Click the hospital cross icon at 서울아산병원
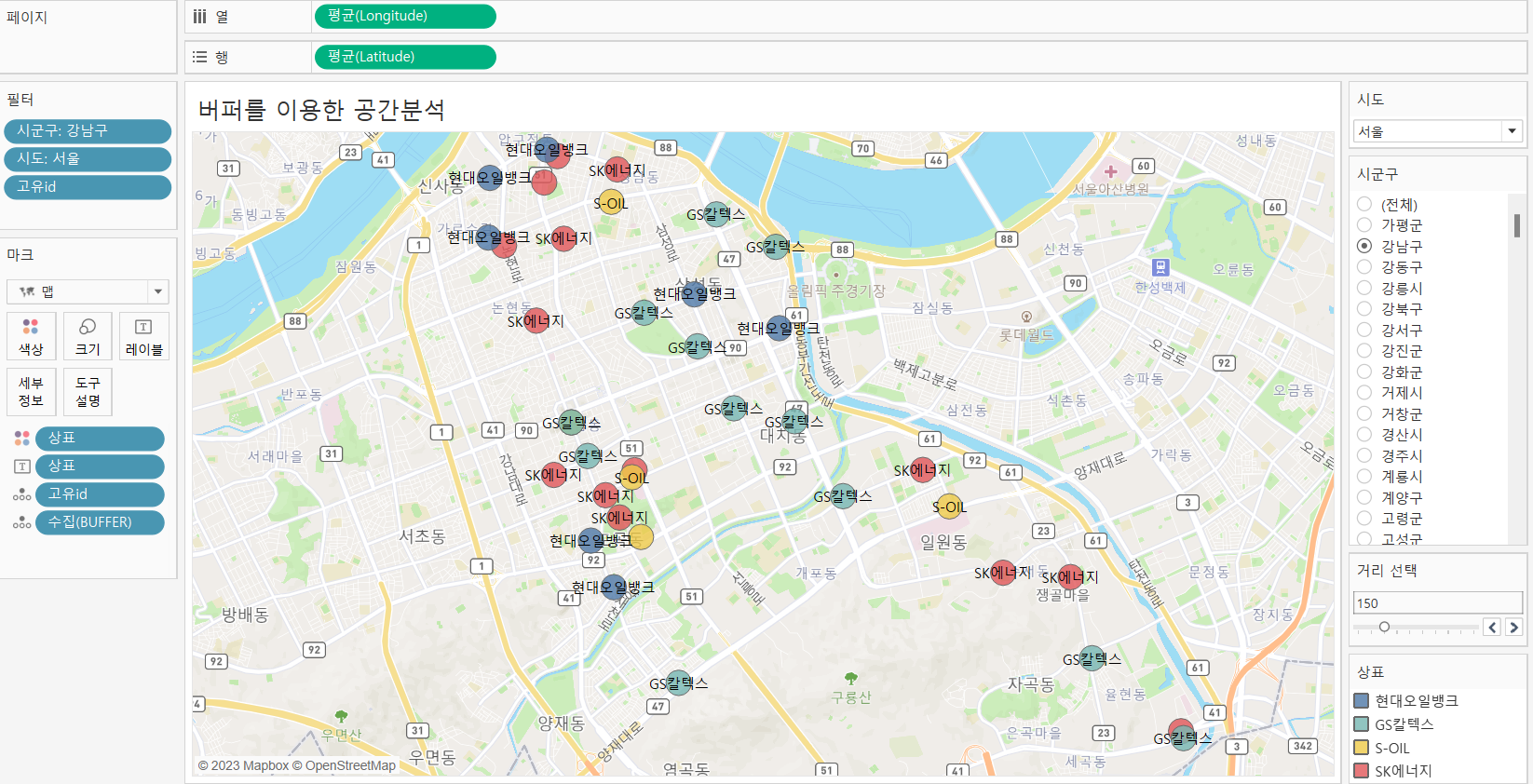 tap(1110, 171)
